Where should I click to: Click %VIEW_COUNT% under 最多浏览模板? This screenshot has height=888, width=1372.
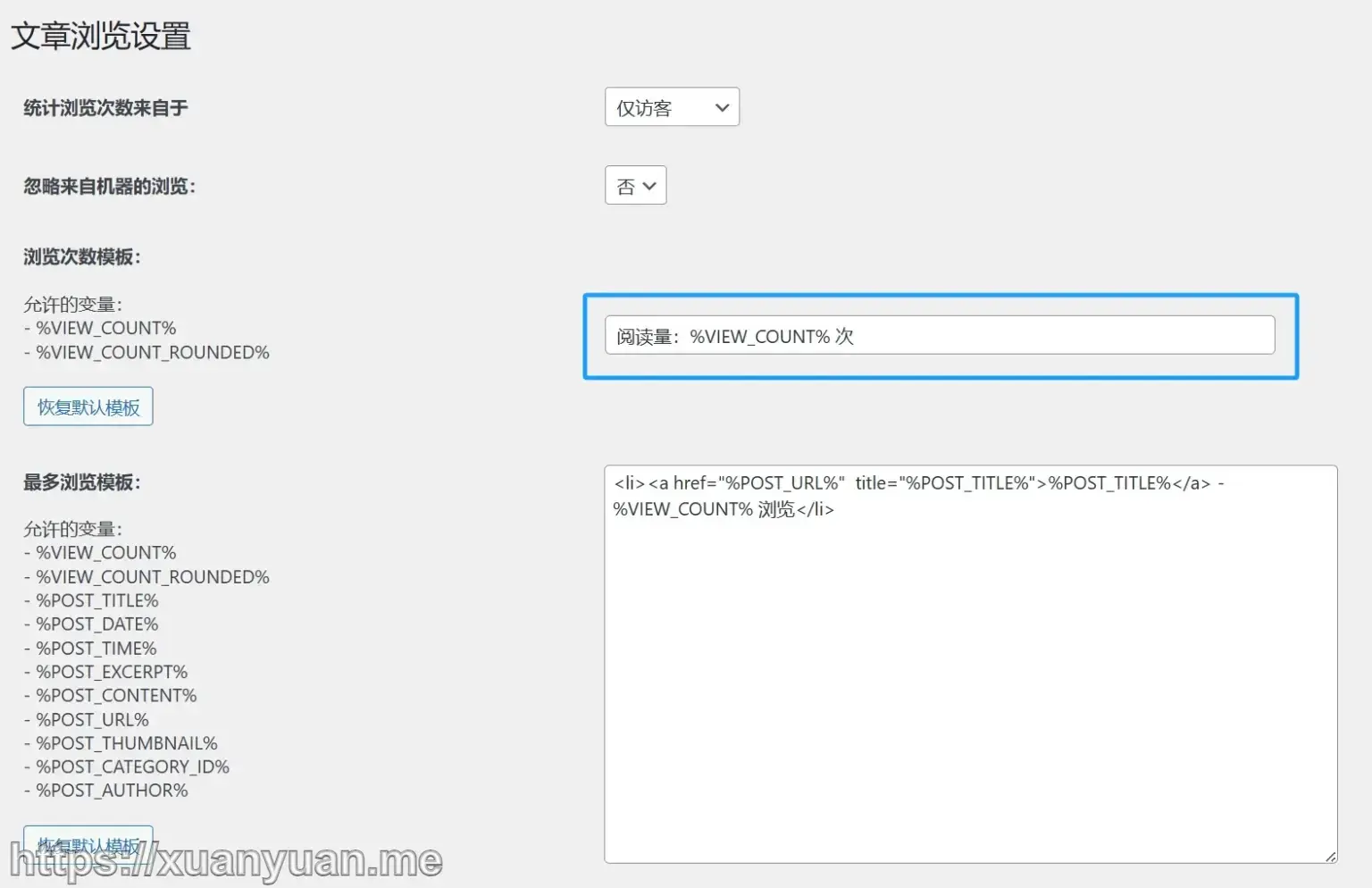coord(106,553)
